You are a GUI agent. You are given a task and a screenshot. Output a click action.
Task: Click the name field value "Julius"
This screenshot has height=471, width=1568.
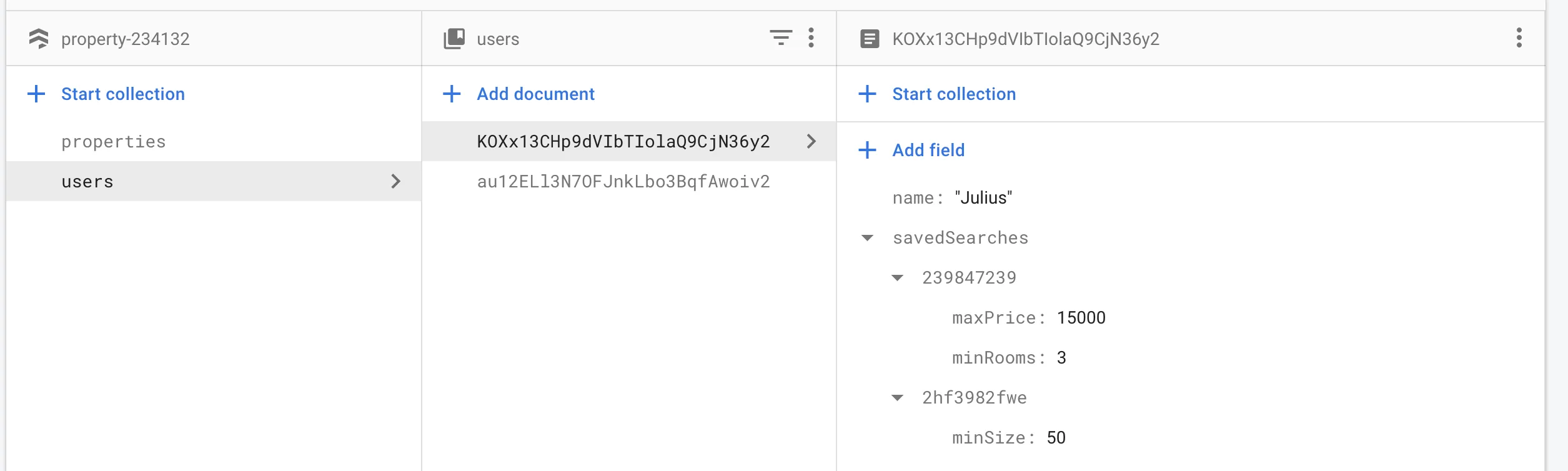coord(983,198)
